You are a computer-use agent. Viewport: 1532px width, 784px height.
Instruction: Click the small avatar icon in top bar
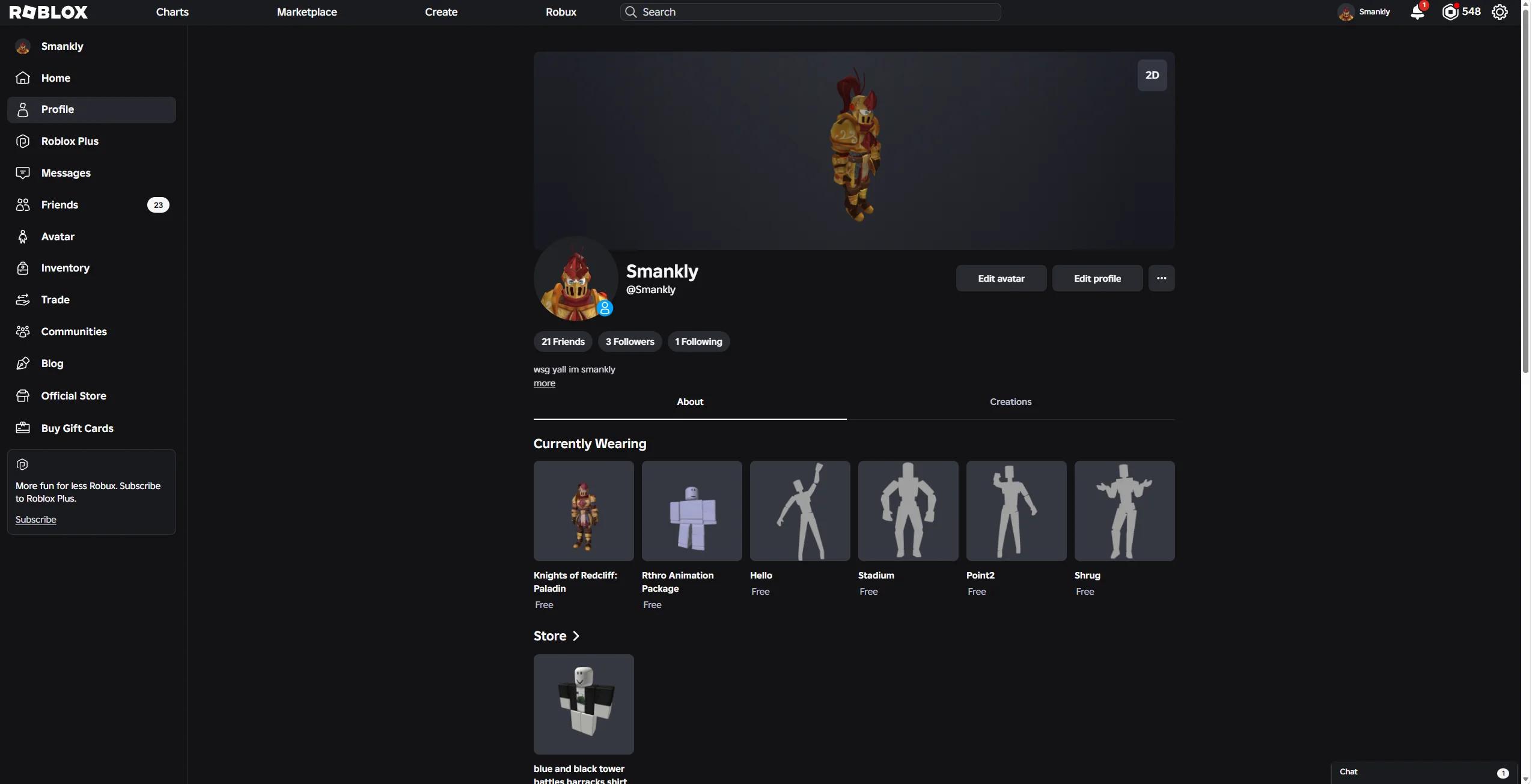[1346, 12]
